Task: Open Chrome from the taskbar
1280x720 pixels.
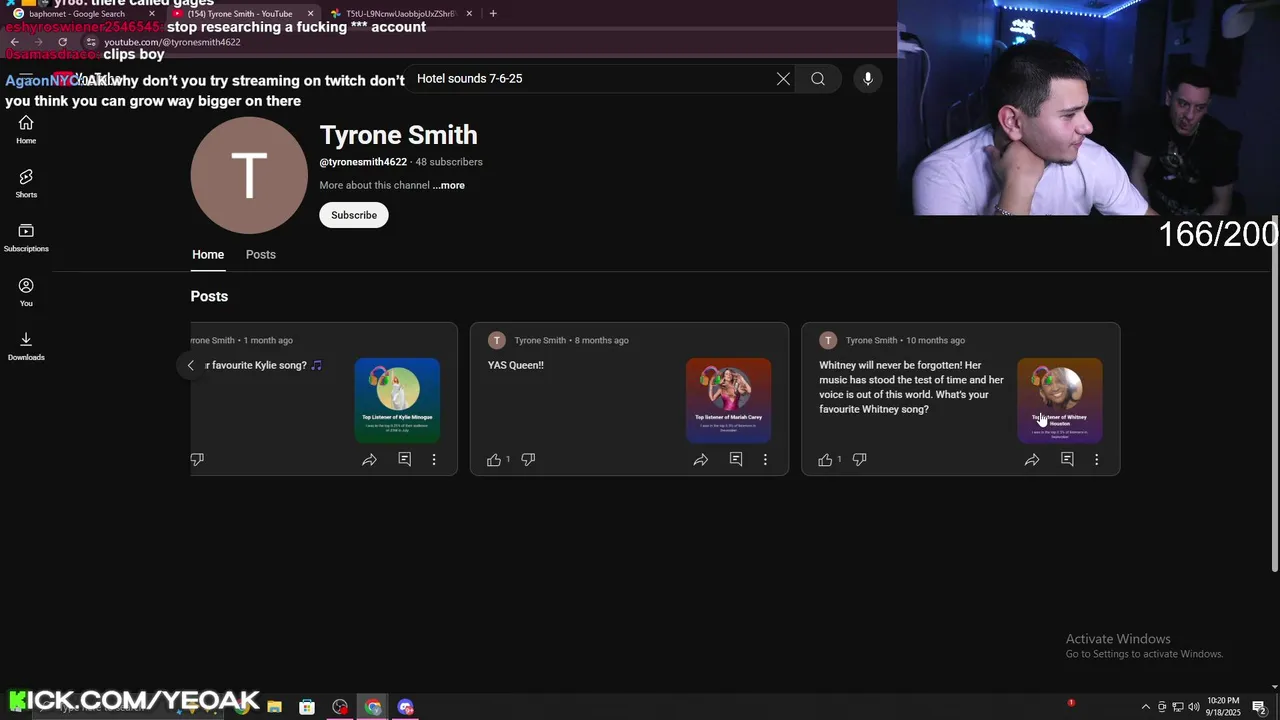Action: 373,707
